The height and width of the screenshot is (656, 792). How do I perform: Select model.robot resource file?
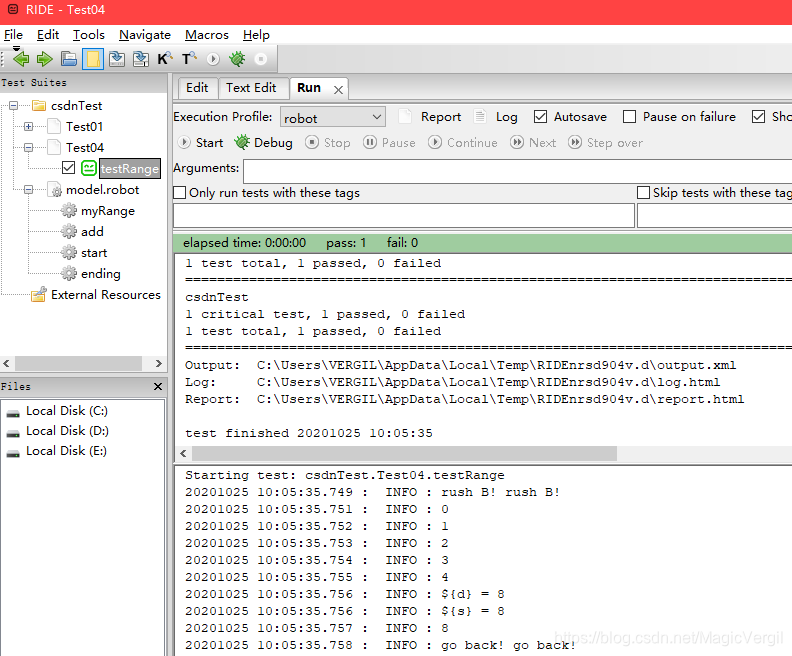[x=103, y=189]
